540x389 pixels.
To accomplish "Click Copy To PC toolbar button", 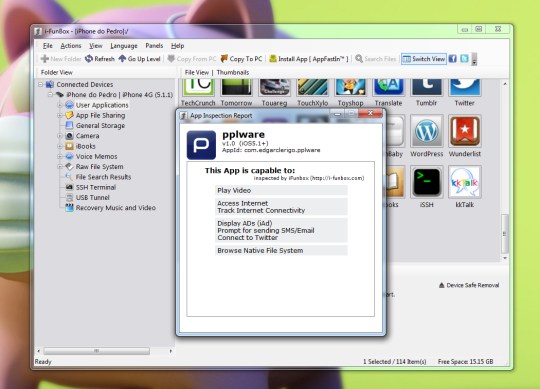I will tap(241, 59).
